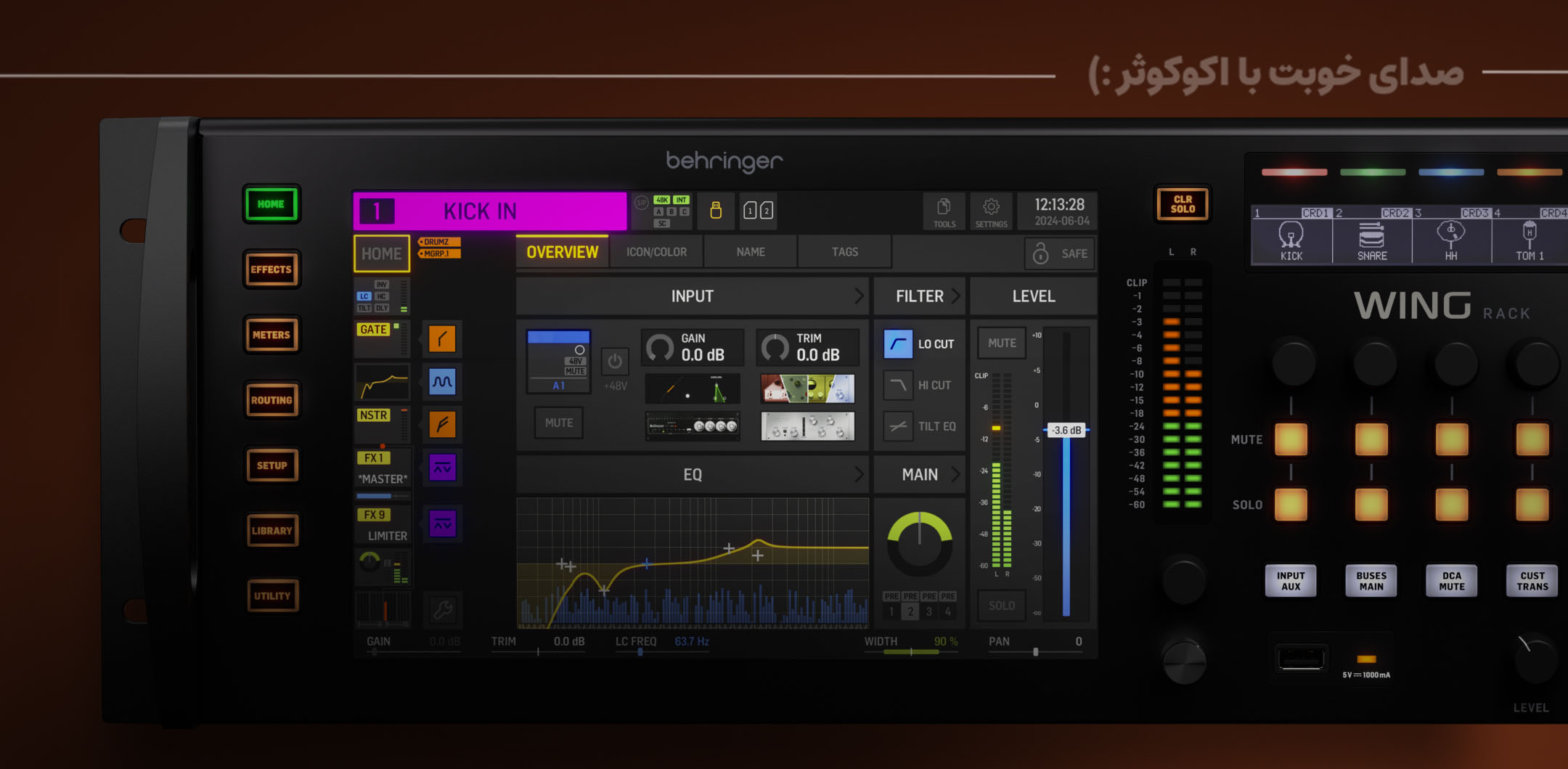Open the blue EQ waveform icon
This screenshot has height=769, width=1568.
[x=442, y=381]
